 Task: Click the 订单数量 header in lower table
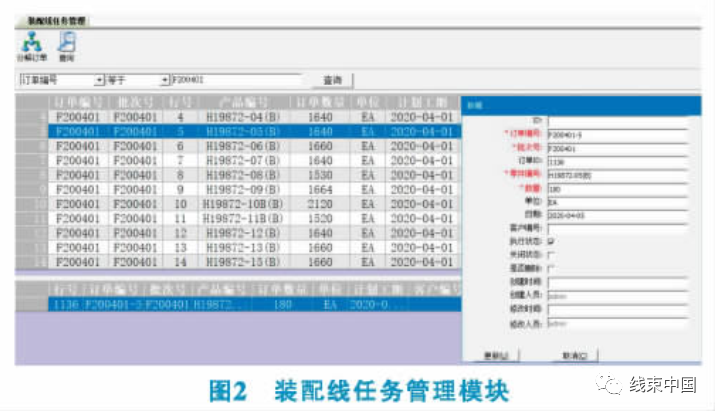coord(282,290)
